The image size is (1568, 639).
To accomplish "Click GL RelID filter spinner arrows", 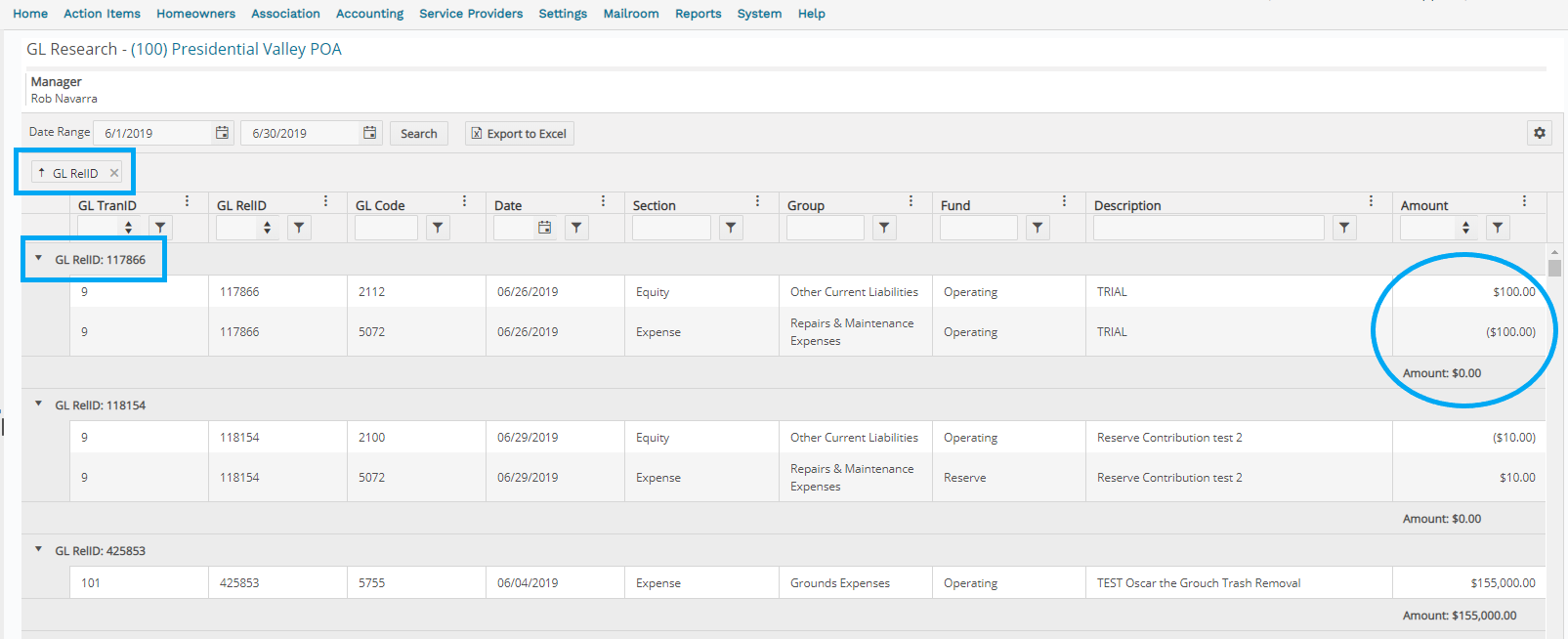I will click(x=267, y=228).
